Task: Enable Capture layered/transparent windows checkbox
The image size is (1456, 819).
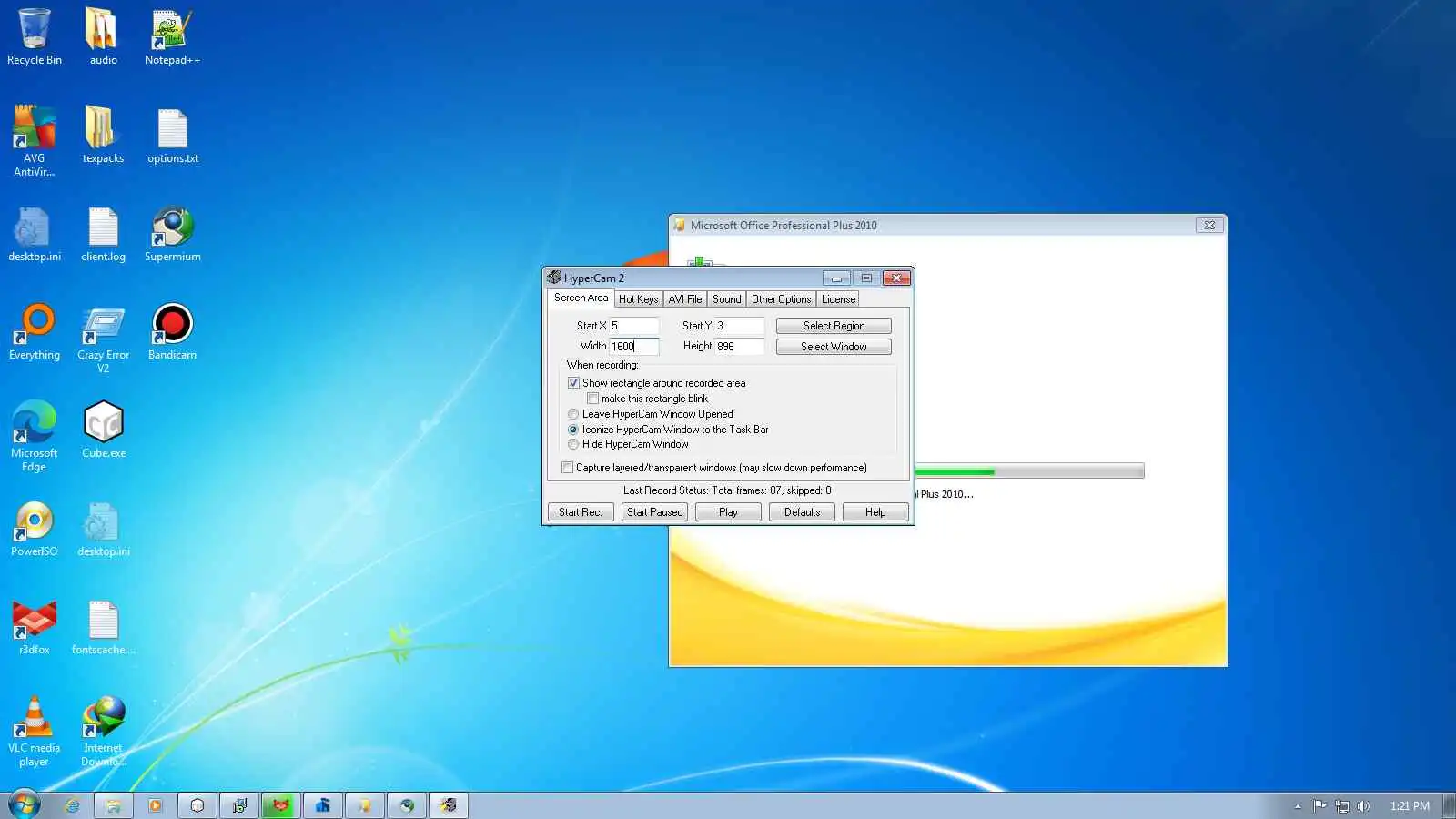Action: pyautogui.click(x=568, y=468)
